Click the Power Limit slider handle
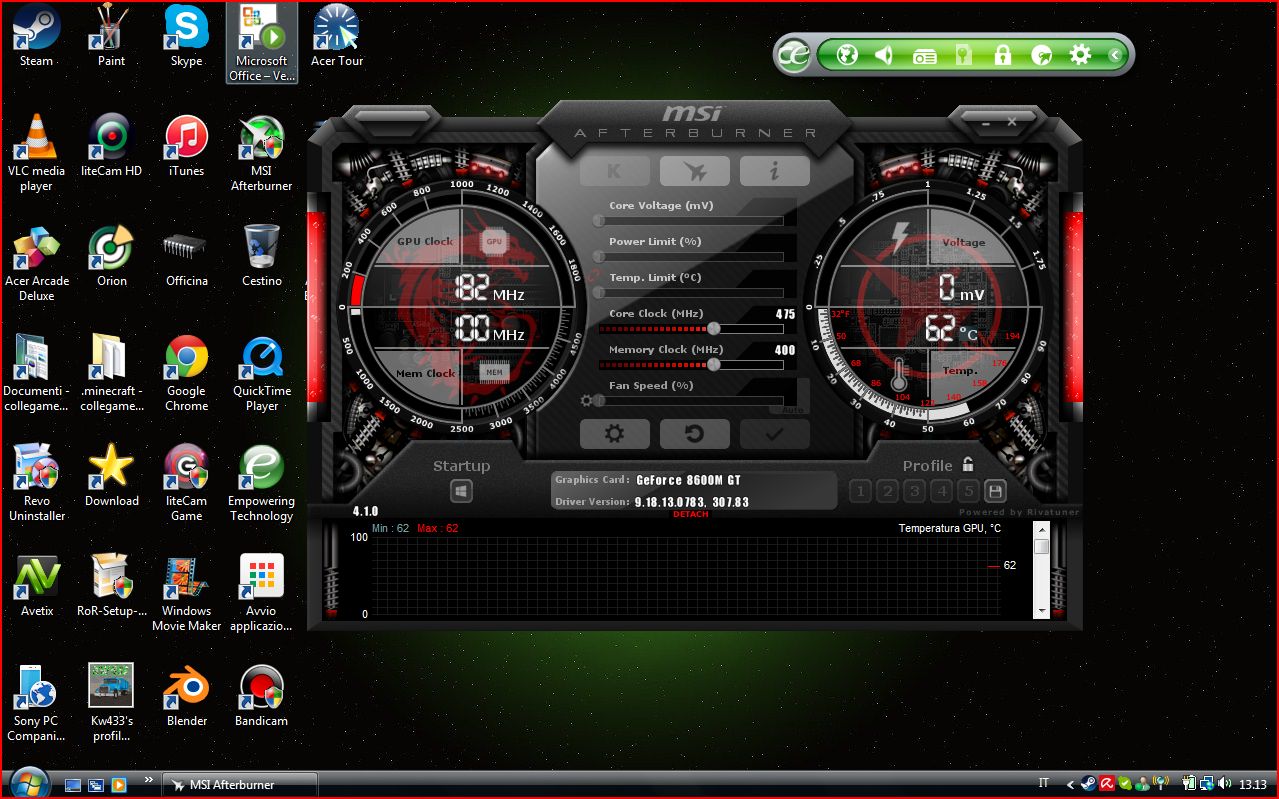The height and width of the screenshot is (799, 1279). pyautogui.click(x=599, y=256)
